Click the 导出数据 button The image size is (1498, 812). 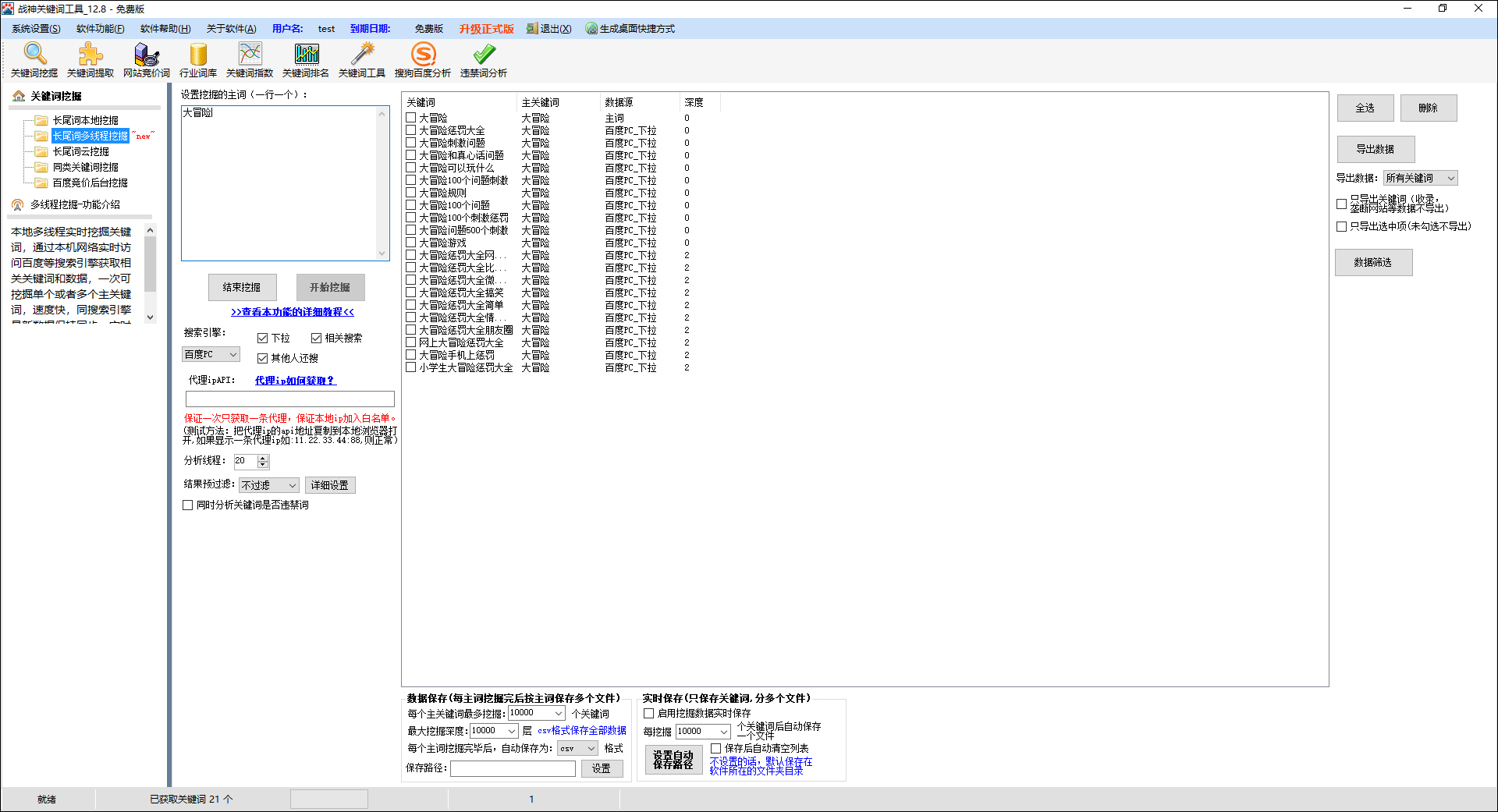pos(1376,149)
